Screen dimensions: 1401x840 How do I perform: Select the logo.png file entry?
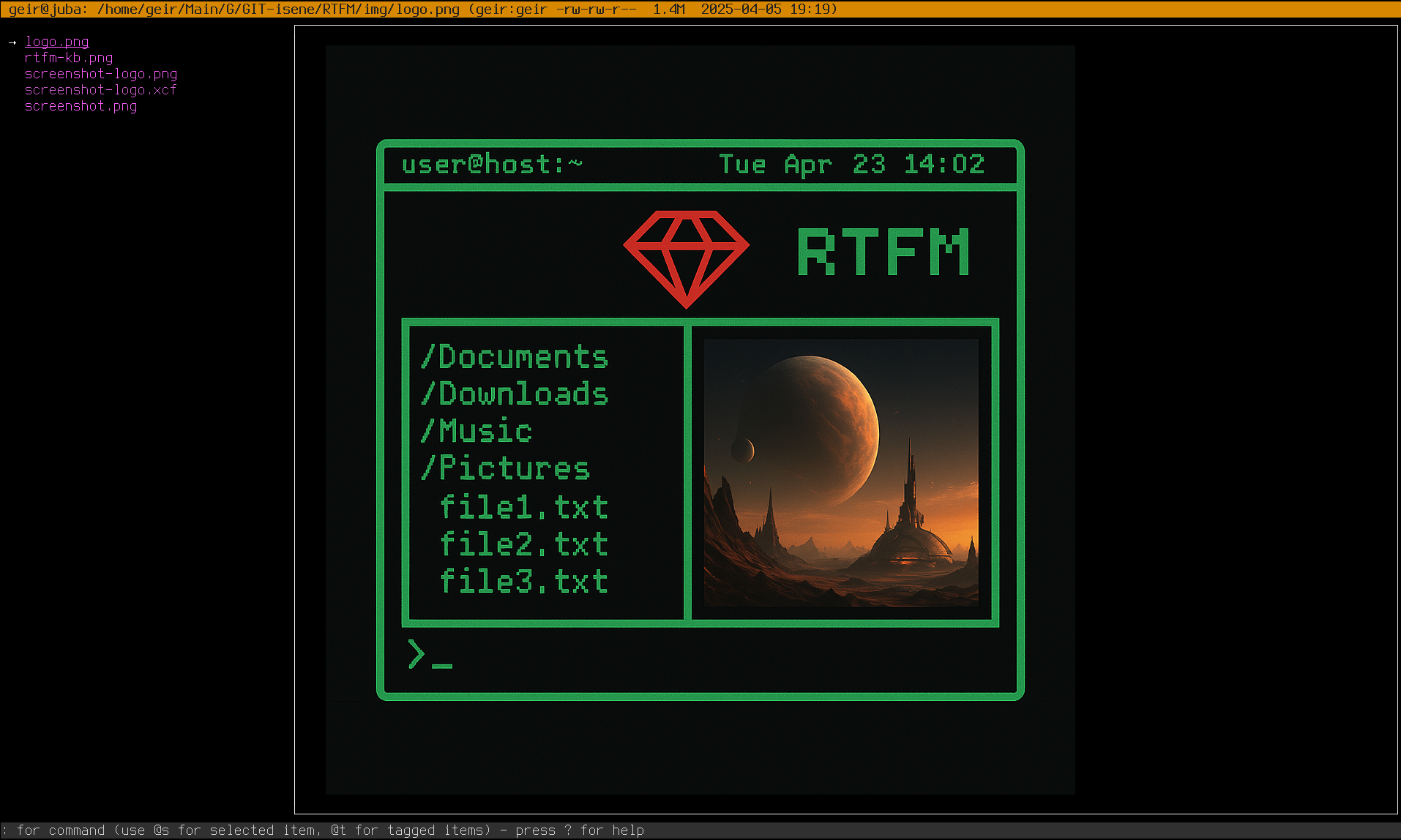[x=56, y=42]
